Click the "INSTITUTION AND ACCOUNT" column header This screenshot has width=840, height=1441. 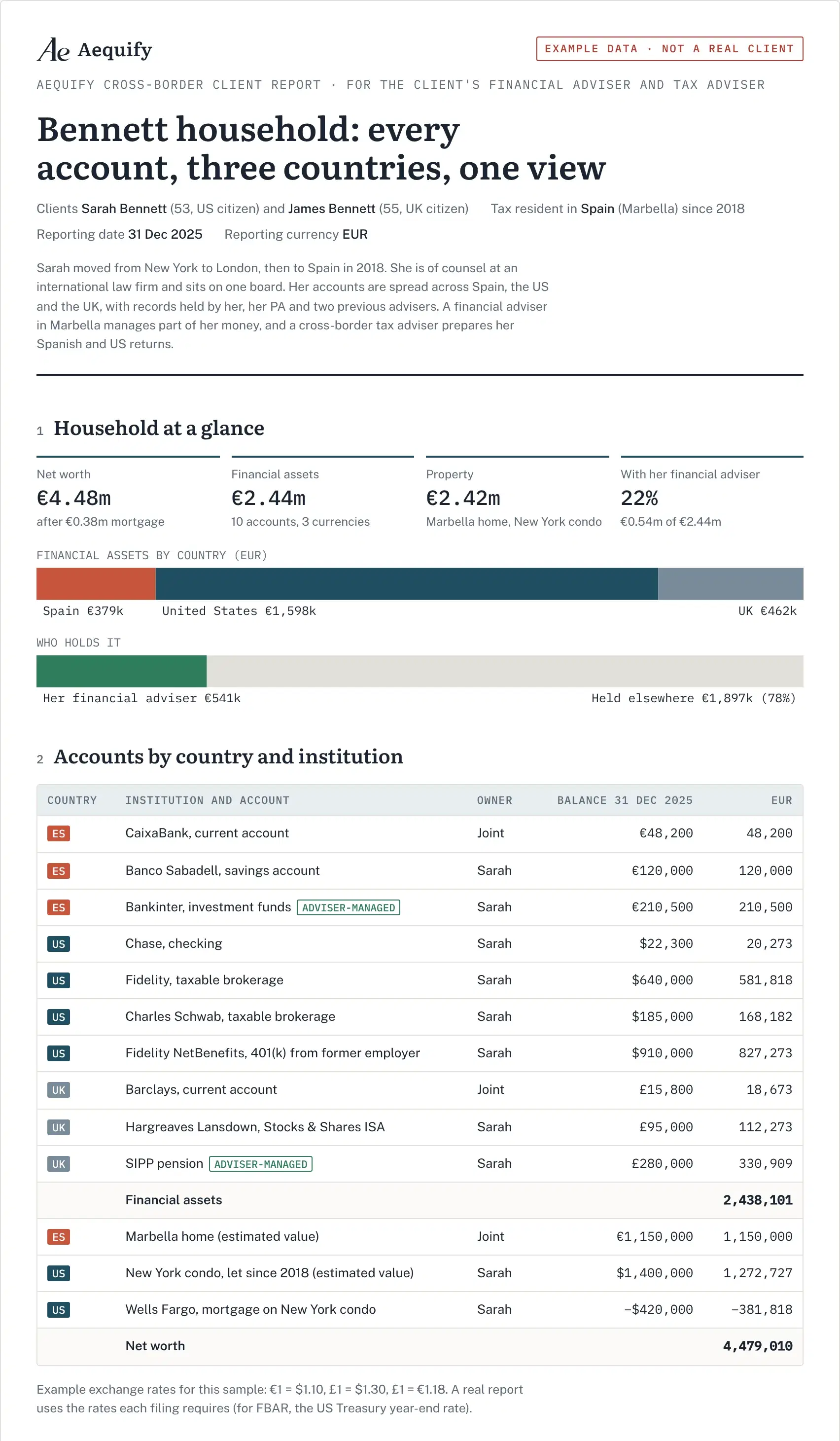(208, 800)
